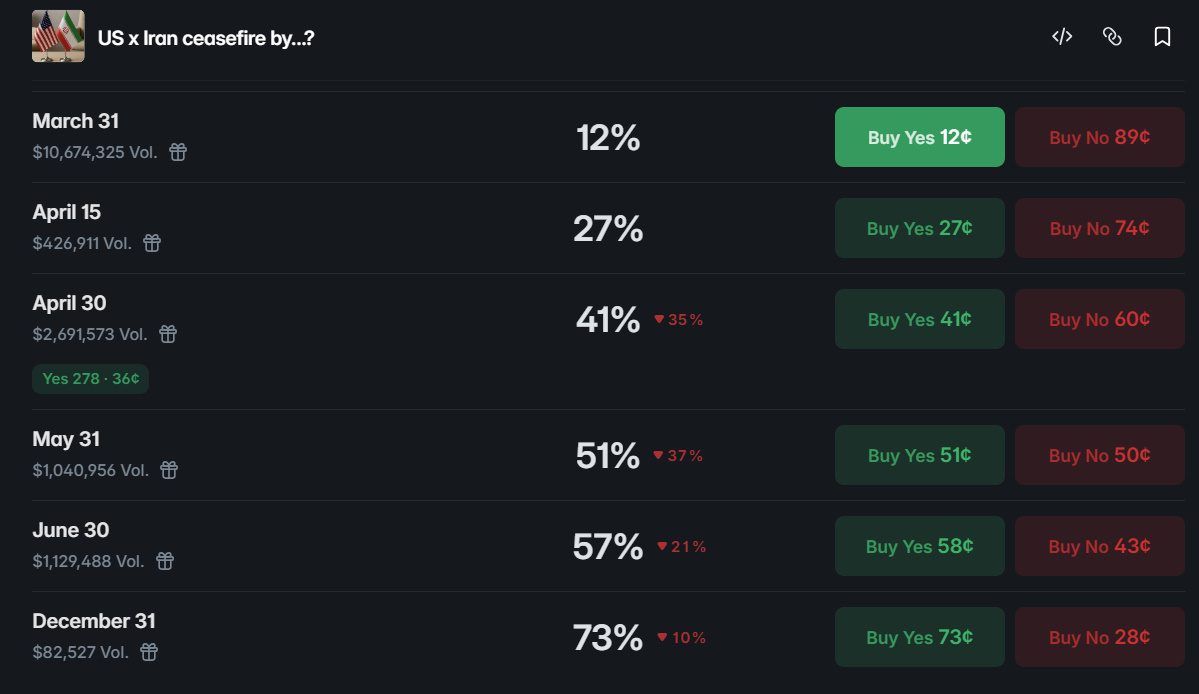Click the US Iran flags market thumbnail
This screenshot has width=1199, height=694.
click(x=58, y=37)
